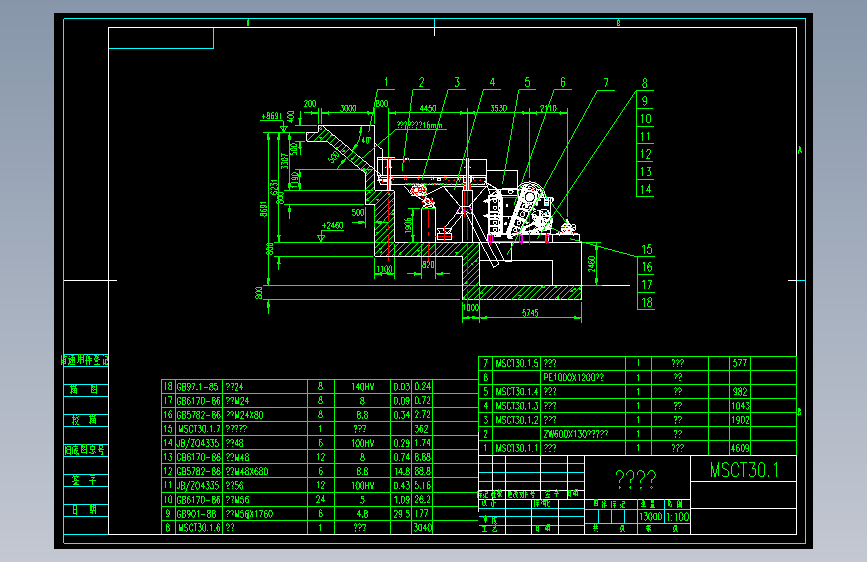Click balloon callout number 15 at the lower right

tap(646, 249)
